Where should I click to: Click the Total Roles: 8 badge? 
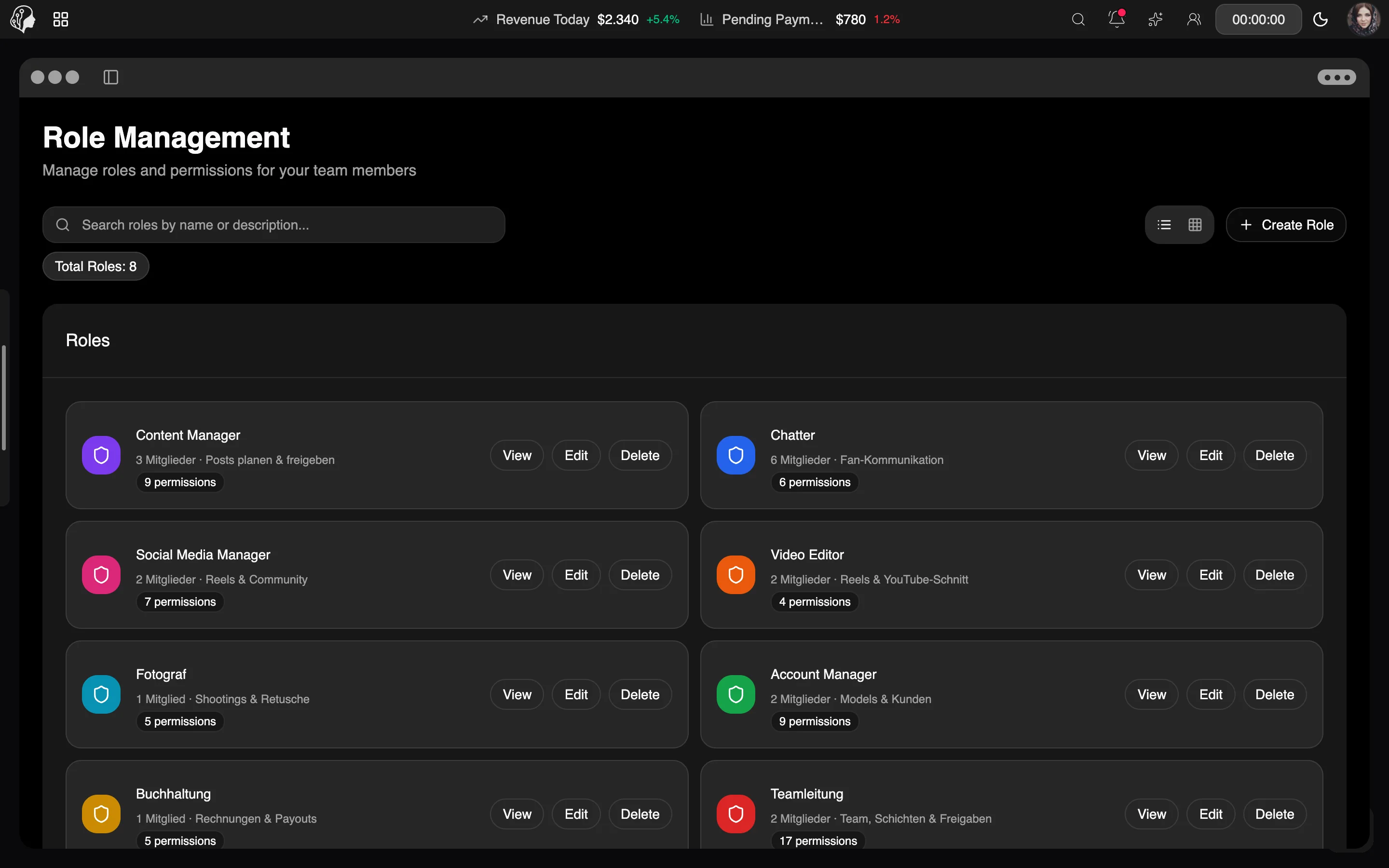tap(96, 266)
